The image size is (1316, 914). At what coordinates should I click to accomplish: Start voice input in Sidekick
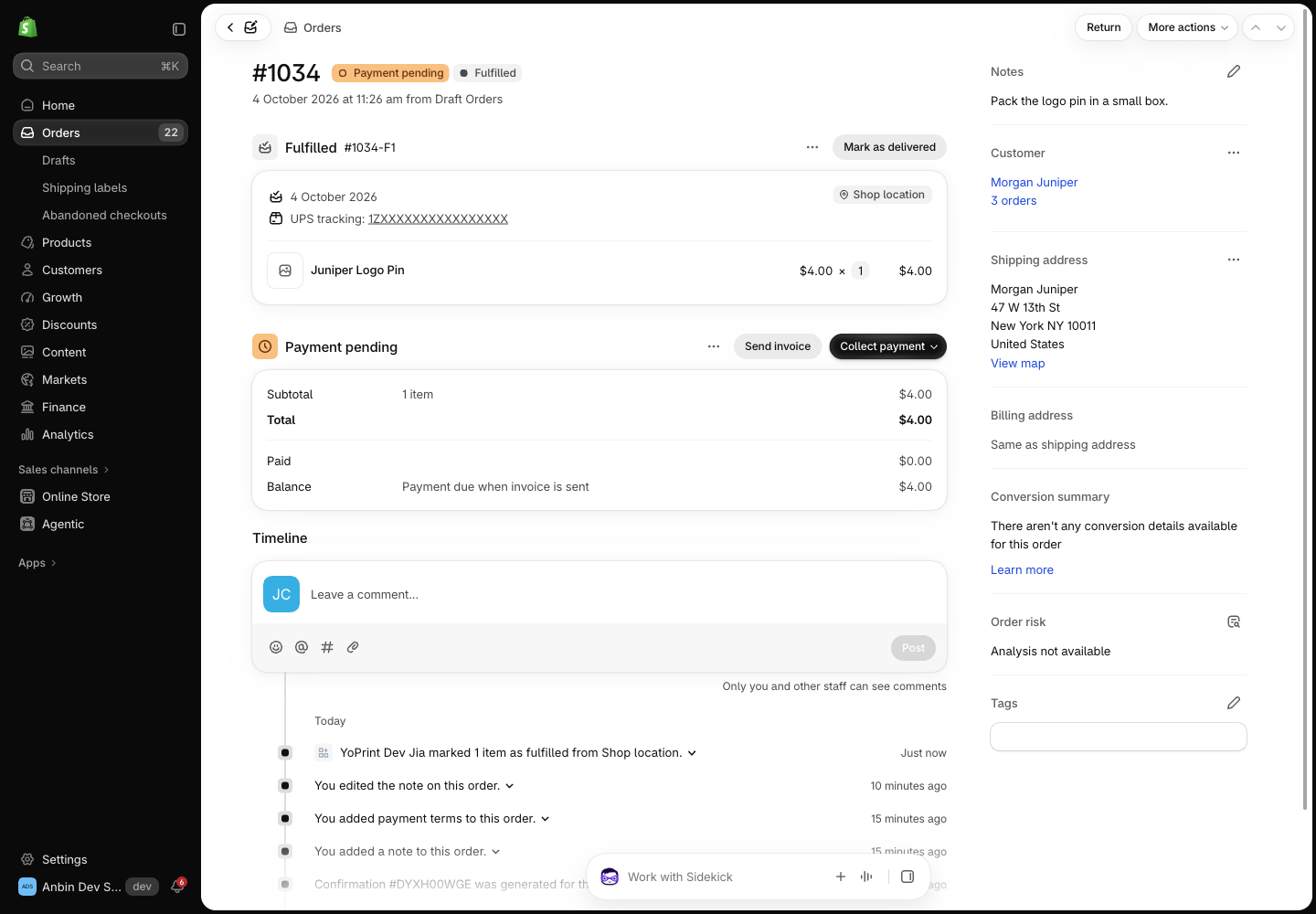866,877
